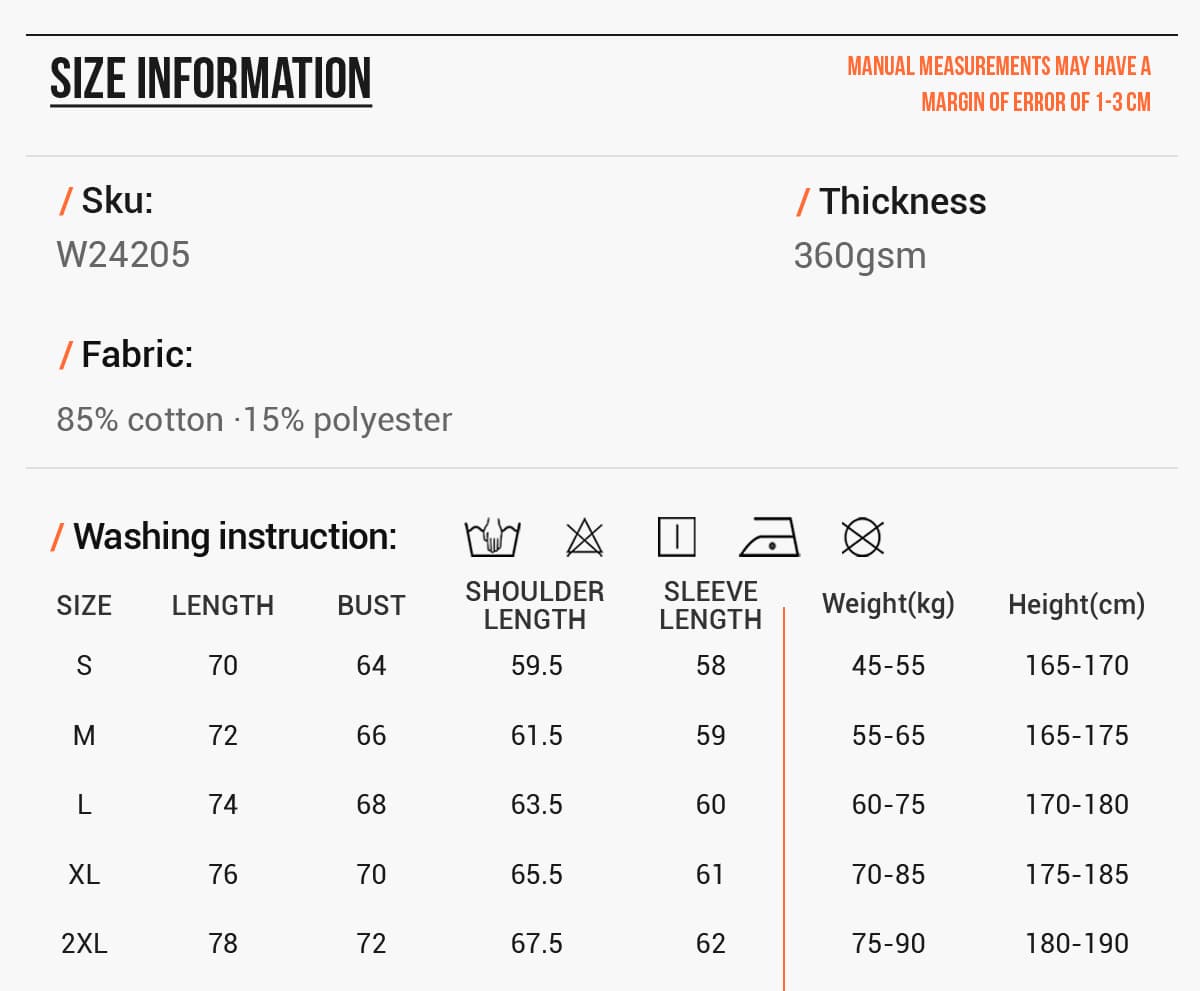Select the SIZE INFORMATION heading
This screenshot has height=991, width=1200.
211,79
